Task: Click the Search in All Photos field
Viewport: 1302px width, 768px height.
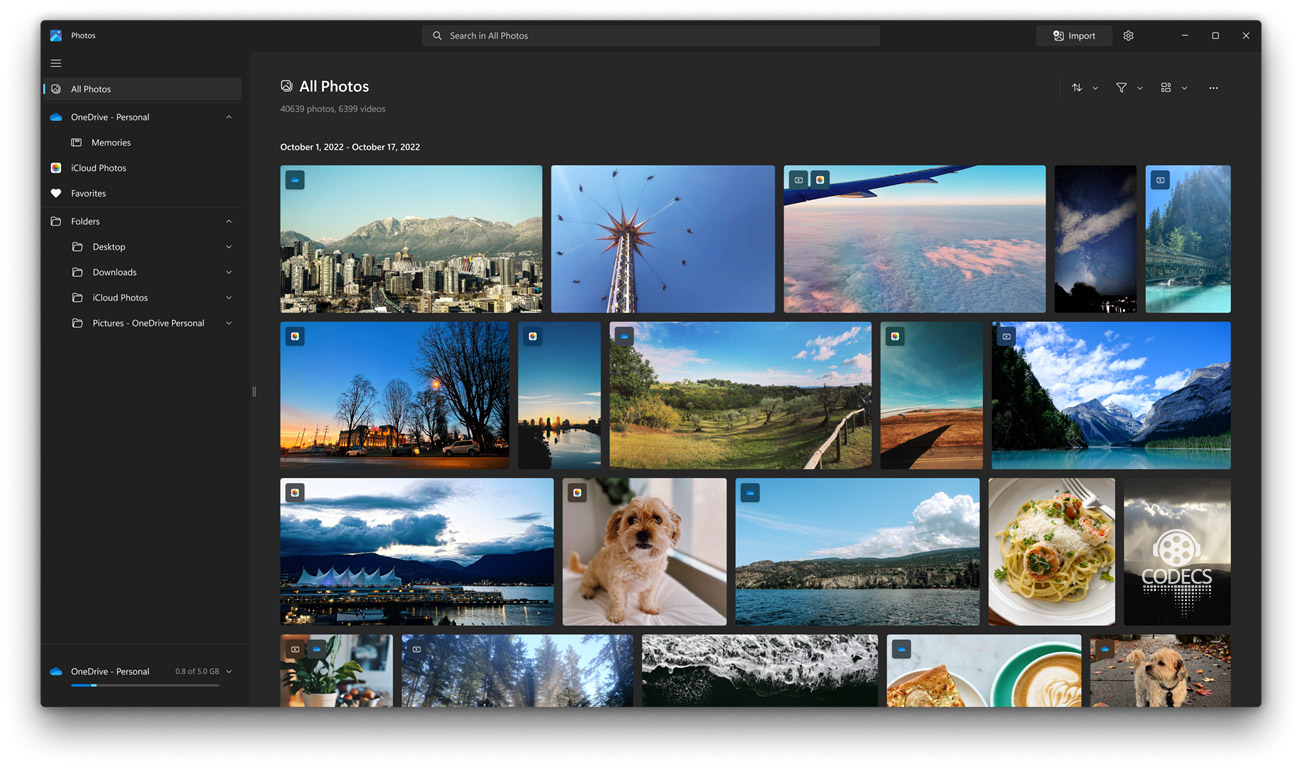Action: pyautogui.click(x=651, y=36)
